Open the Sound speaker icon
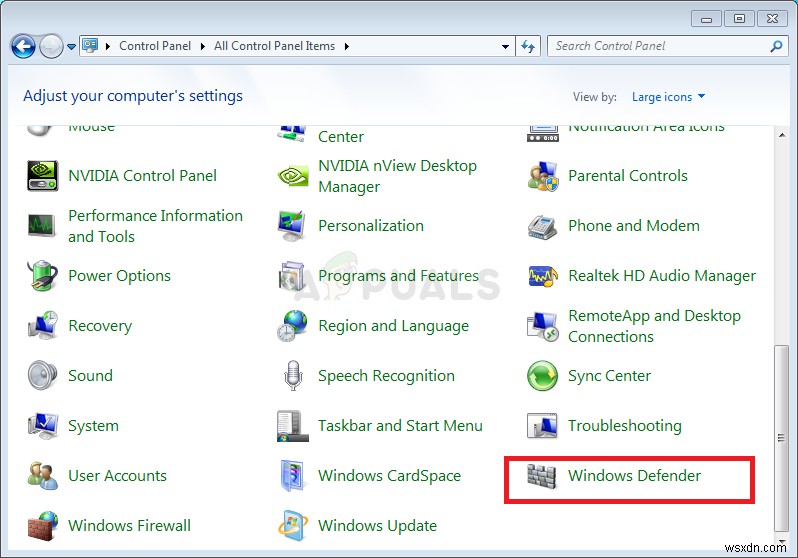The width and height of the screenshot is (798, 558). click(42, 375)
